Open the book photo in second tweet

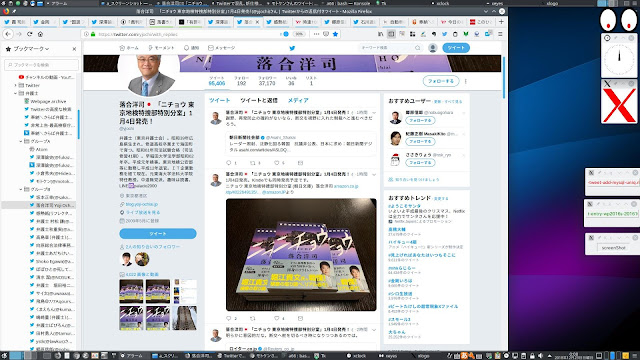[x=301, y=255]
